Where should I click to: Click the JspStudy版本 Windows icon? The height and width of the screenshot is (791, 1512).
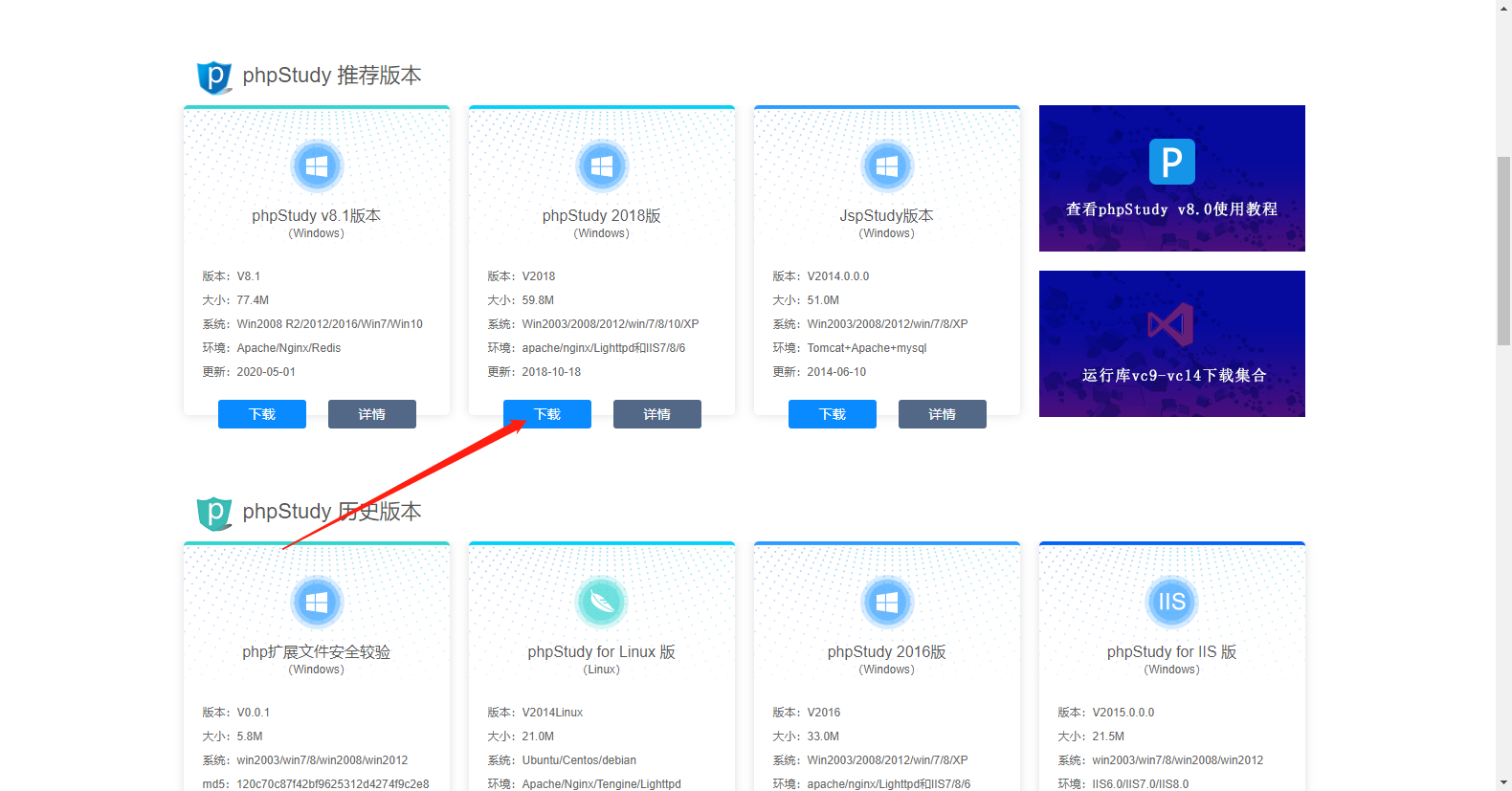pos(887,166)
